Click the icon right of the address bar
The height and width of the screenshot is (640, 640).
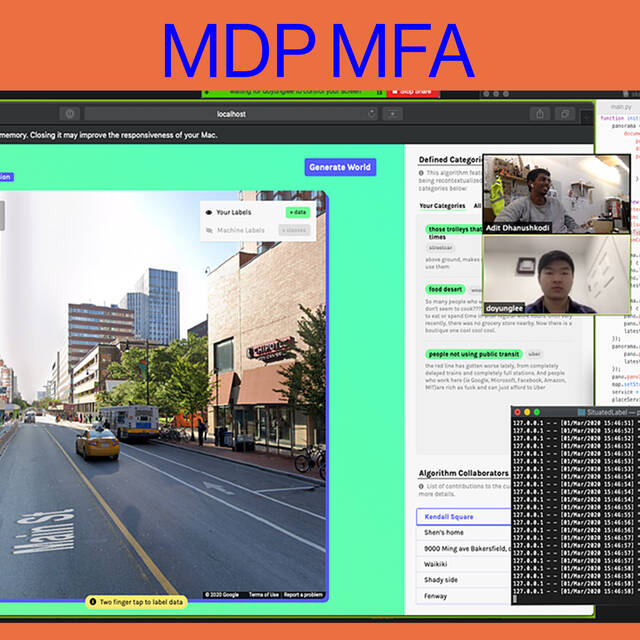click(x=393, y=114)
